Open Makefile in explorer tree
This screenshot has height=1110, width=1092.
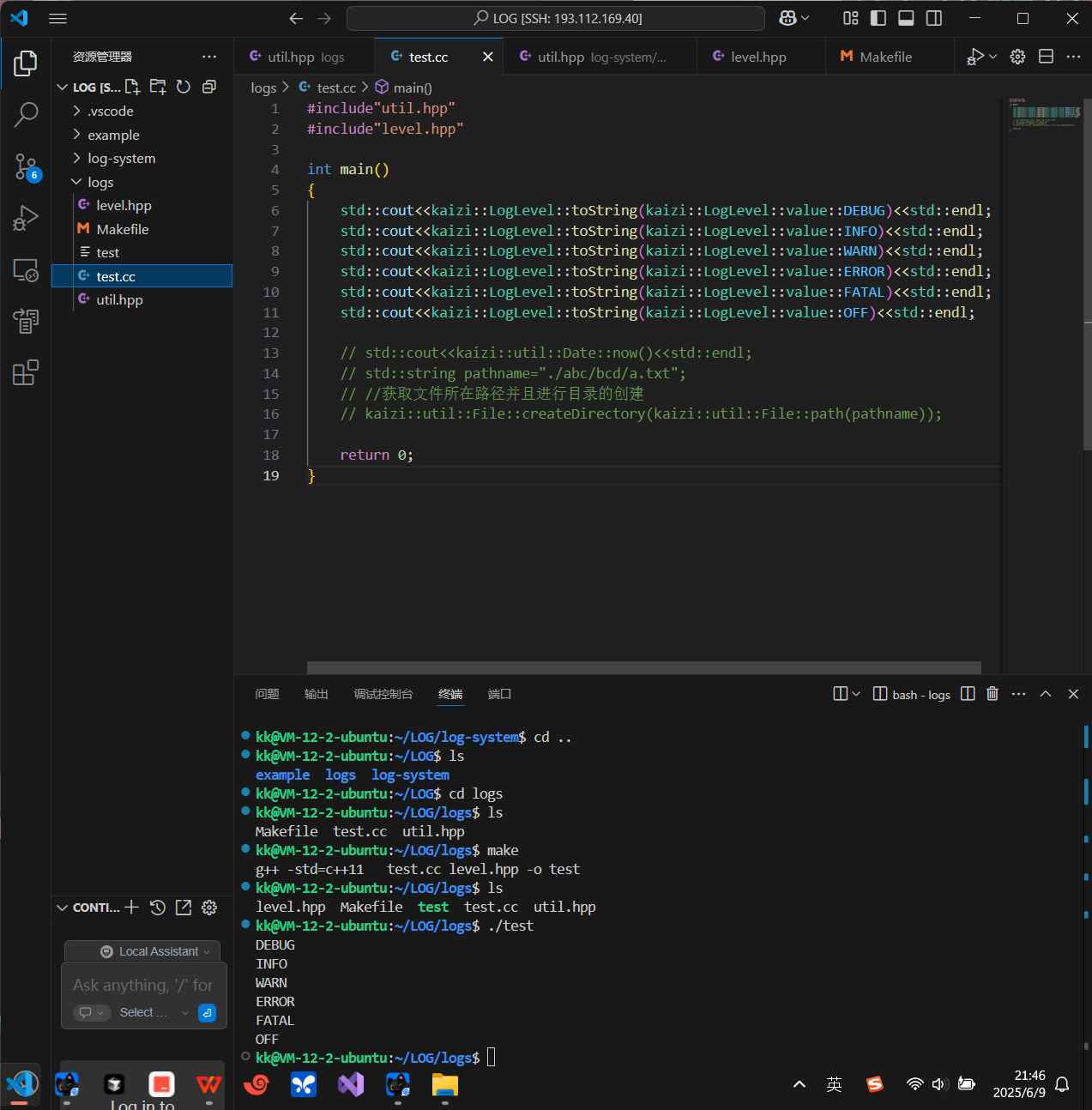[x=142, y=229]
